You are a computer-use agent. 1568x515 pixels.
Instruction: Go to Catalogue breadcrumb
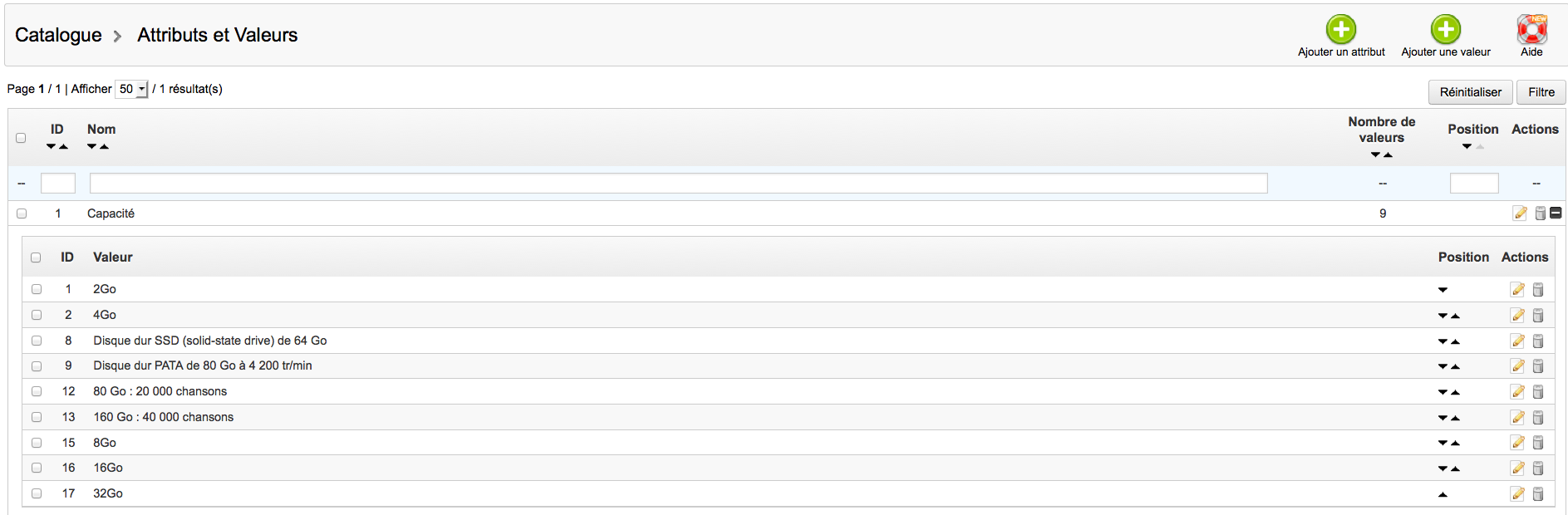pyautogui.click(x=58, y=35)
